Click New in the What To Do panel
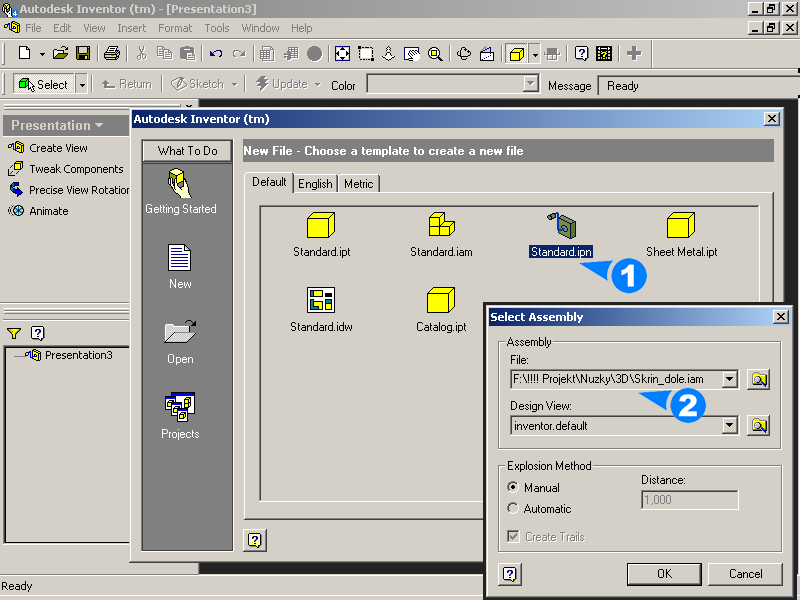The image size is (800, 600). point(180,267)
